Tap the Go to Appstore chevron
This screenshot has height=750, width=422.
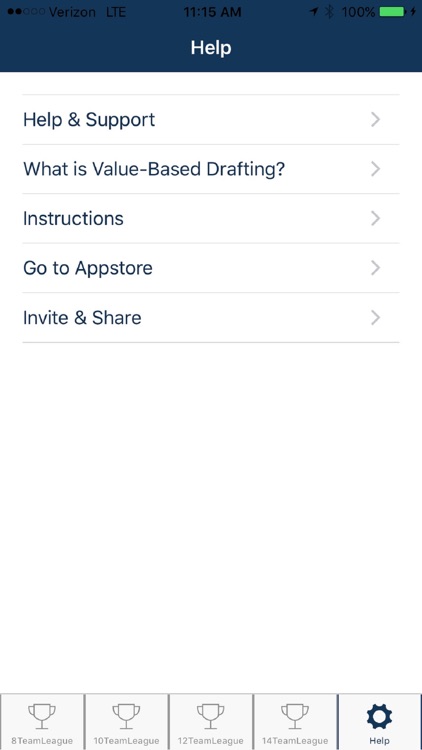click(x=376, y=268)
